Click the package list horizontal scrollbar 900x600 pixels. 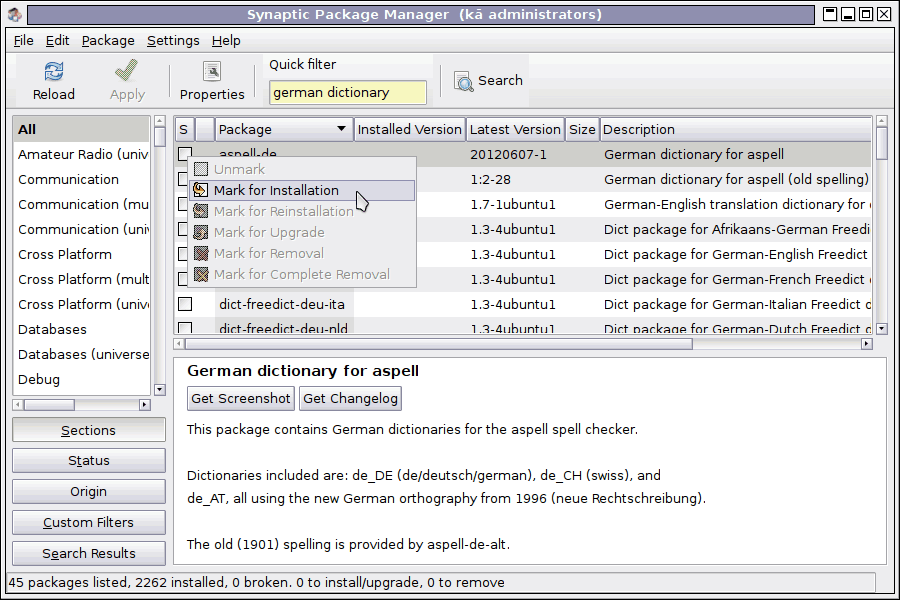point(439,344)
